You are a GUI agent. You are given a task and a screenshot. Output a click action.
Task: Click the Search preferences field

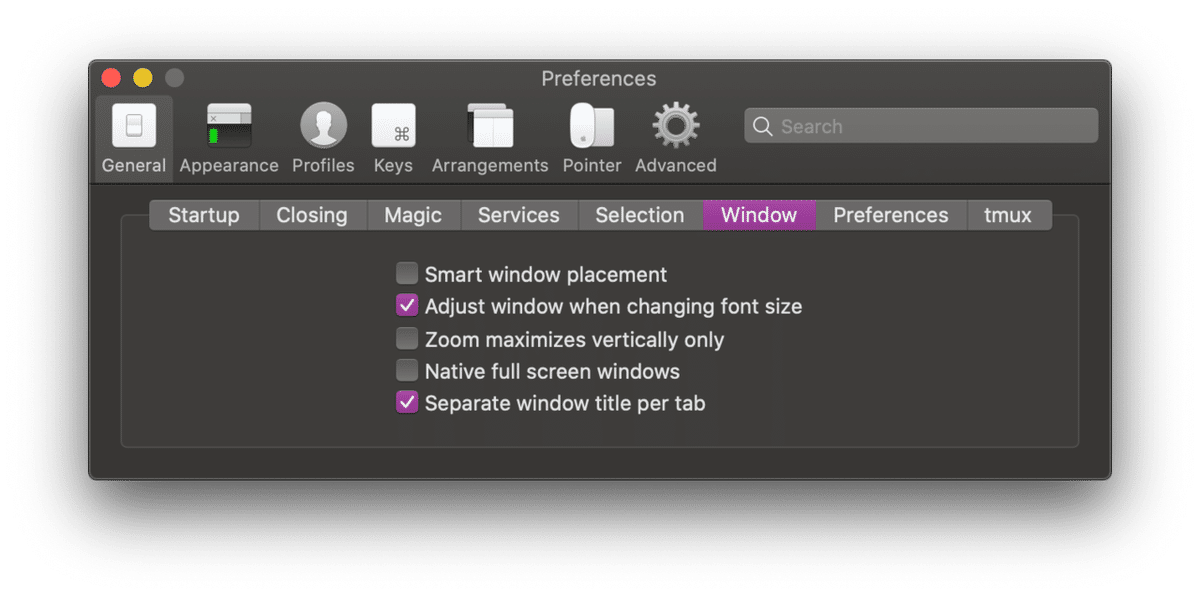click(930, 127)
